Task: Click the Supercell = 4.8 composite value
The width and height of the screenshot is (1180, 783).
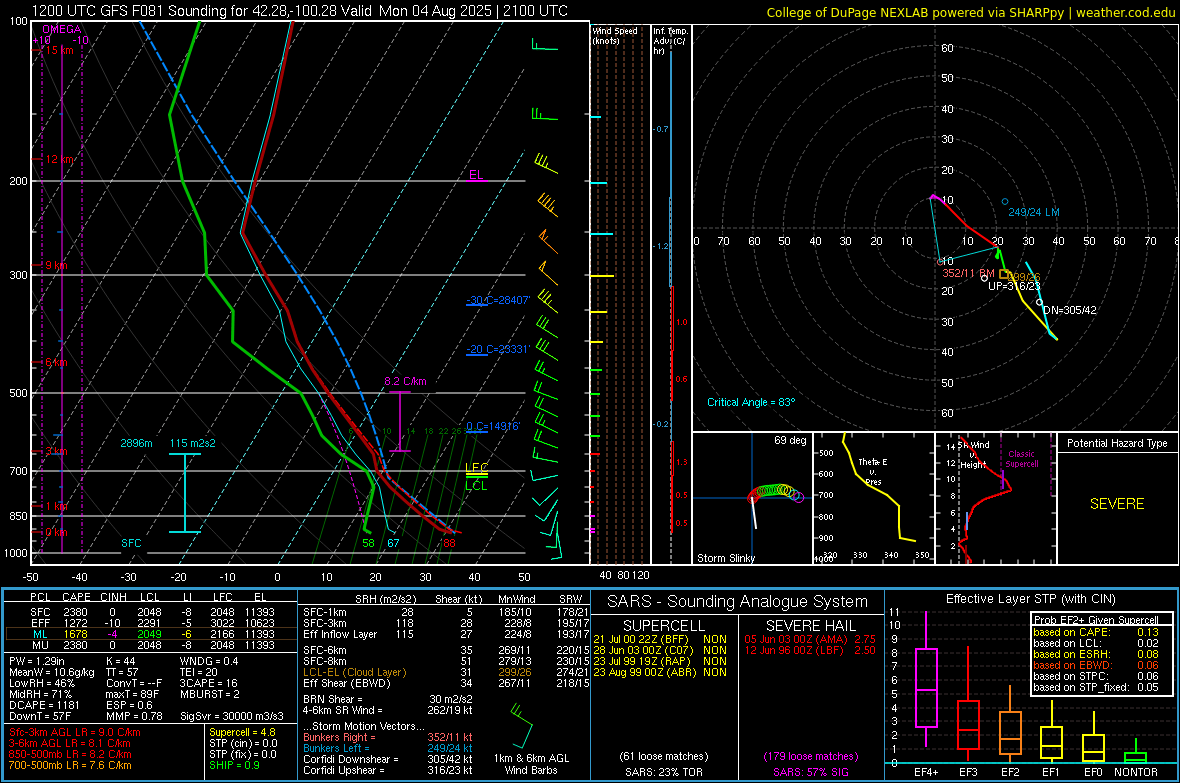Action: pyautogui.click(x=242, y=733)
